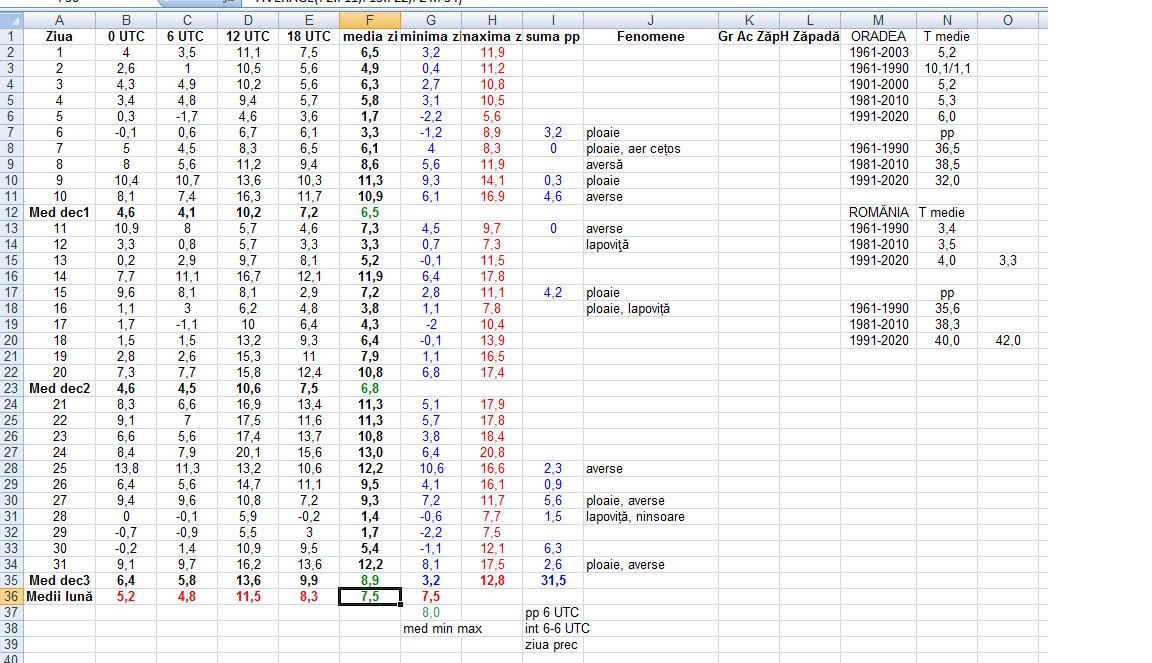This screenshot has height=663, width=1152.
Task: Click the select-all corner box
Action: point(11,21)
